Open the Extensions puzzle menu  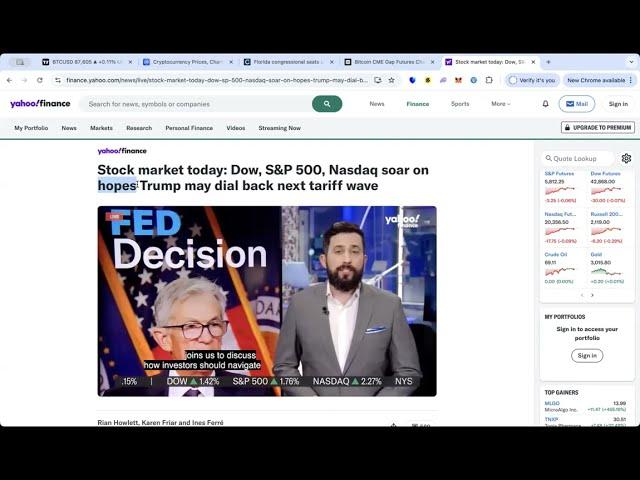point(489,80)
